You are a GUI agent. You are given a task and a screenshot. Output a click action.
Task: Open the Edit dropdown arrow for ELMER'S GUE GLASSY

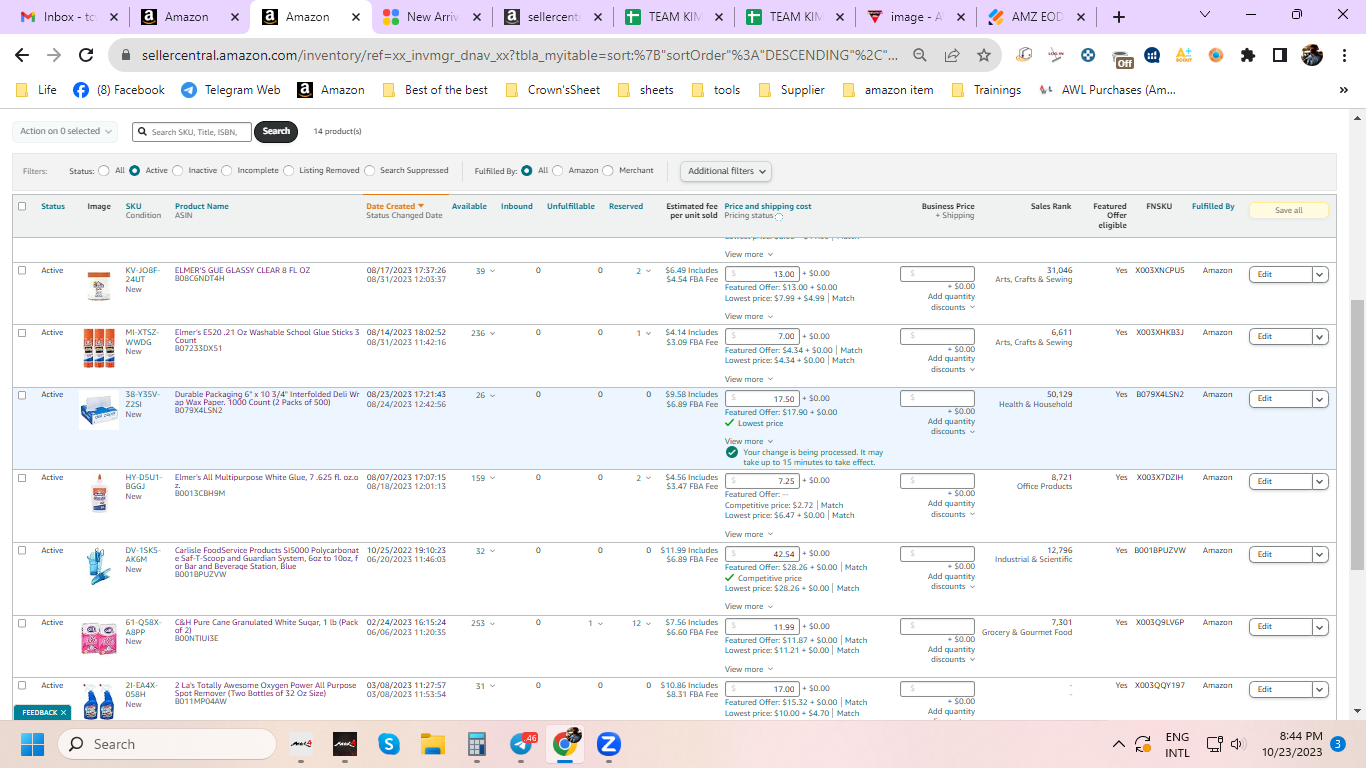(1320, 274)
